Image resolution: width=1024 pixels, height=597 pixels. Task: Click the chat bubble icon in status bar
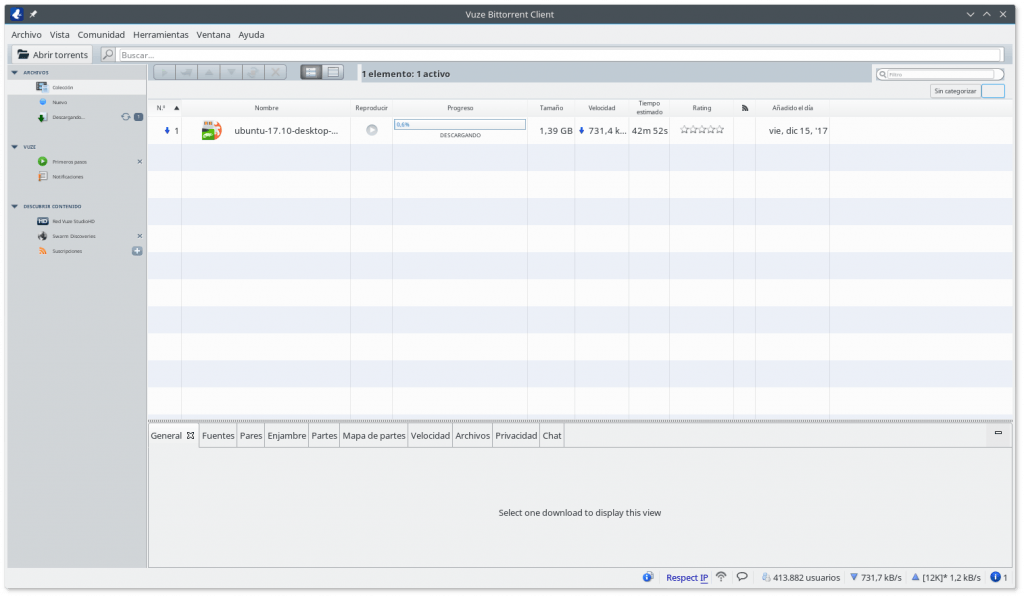coord(742,577)
